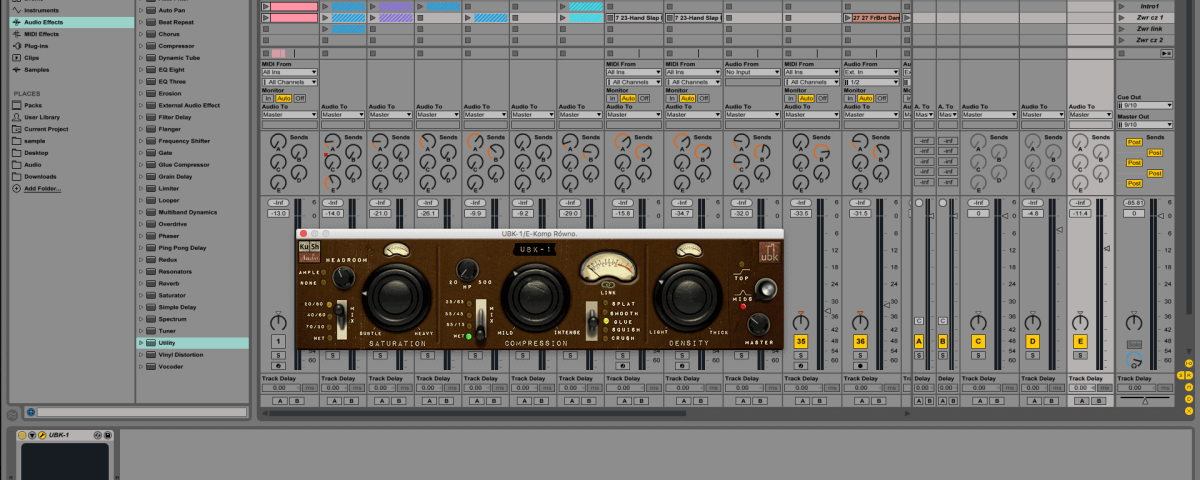Click the first track's Track Delay value field
Viewport: 1200px width, 480px height.
coord(281,387)
